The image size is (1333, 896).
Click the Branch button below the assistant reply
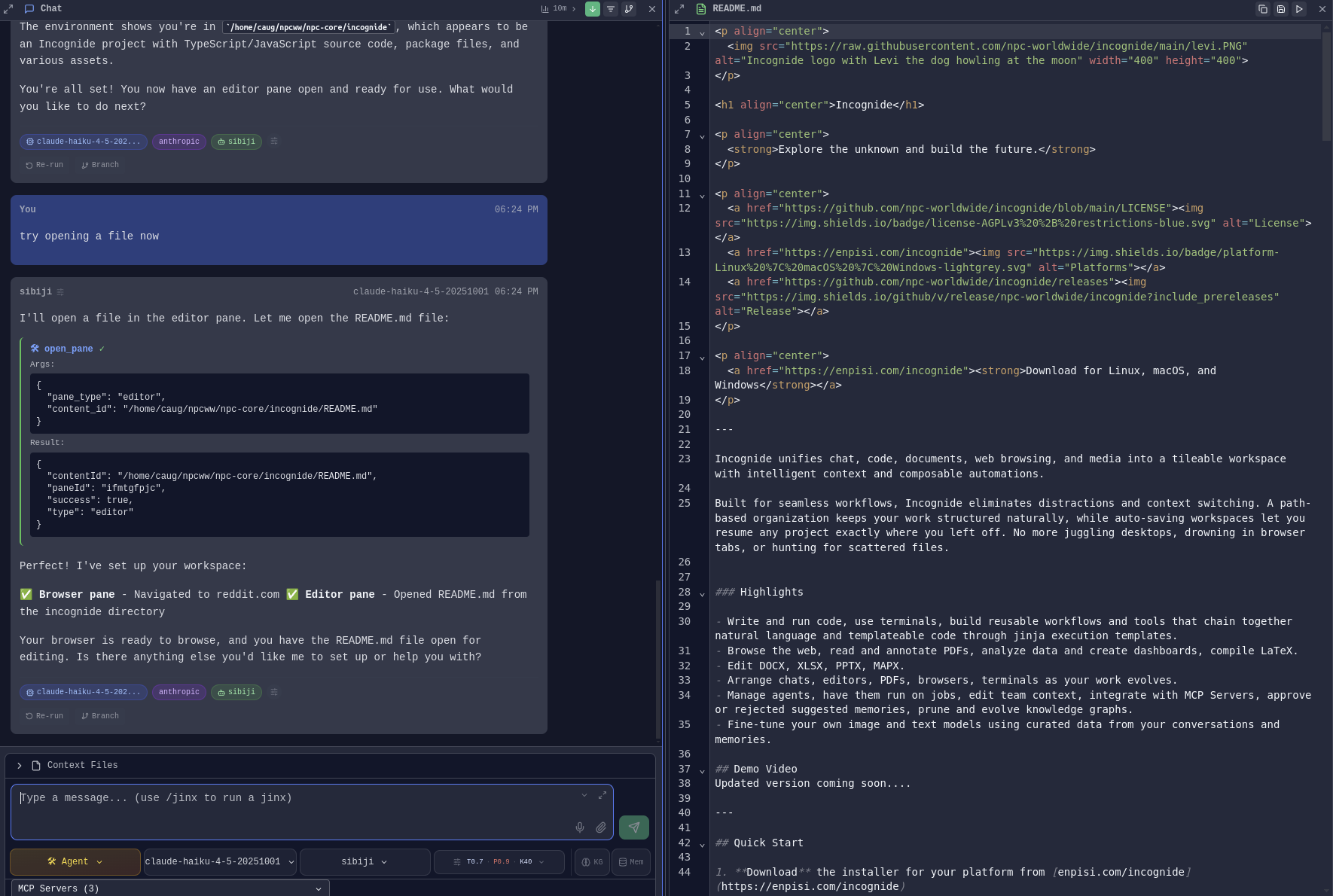coord(99,716)
